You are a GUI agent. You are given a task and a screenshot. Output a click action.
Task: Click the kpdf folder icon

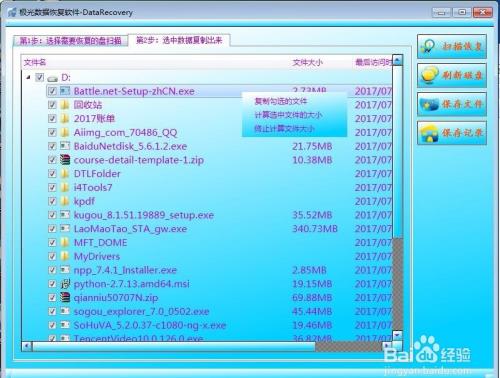point(65,201)
